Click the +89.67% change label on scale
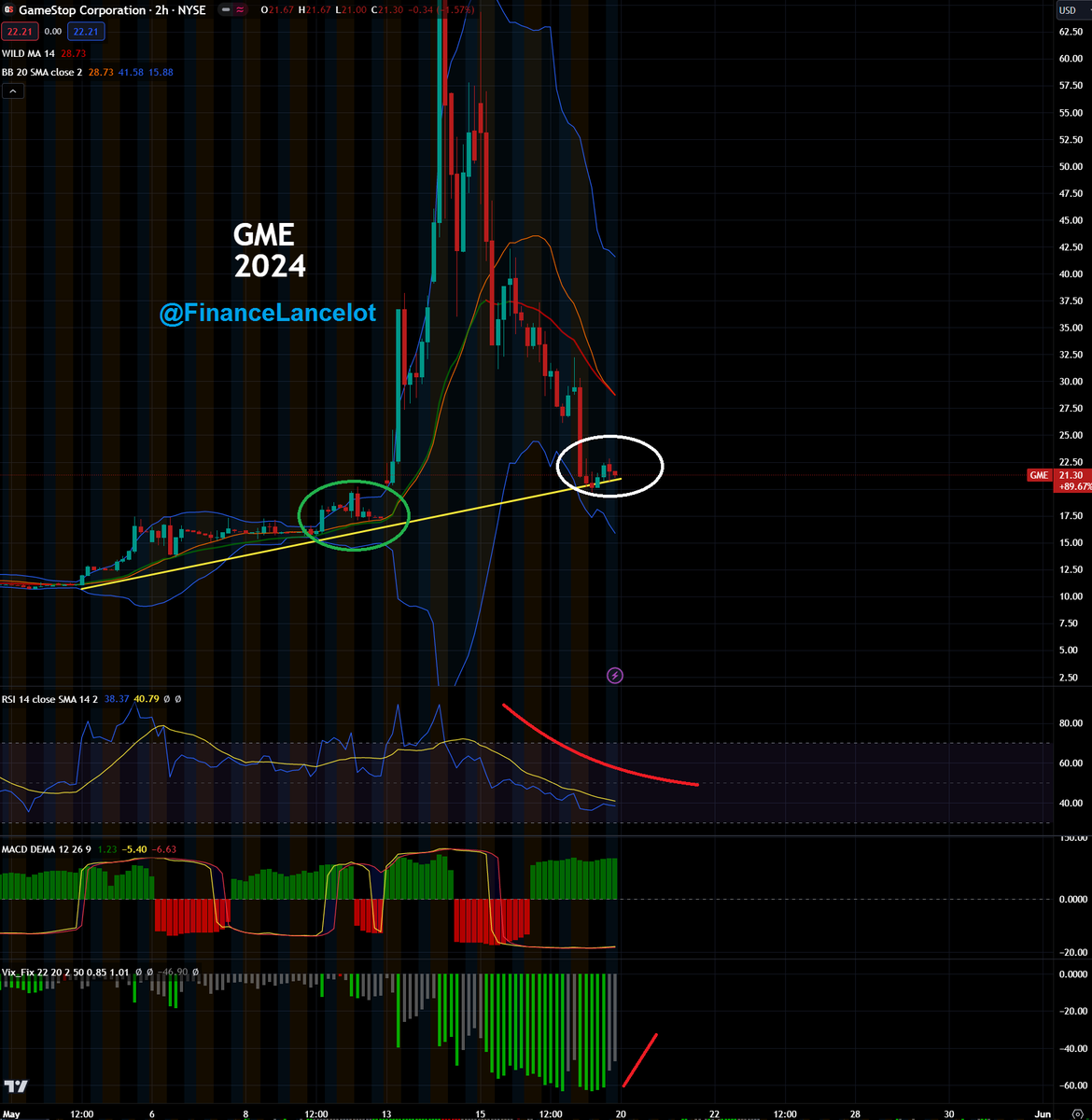The height and width of the screenshot is (1120, 1092). [x=1073, y=486]
